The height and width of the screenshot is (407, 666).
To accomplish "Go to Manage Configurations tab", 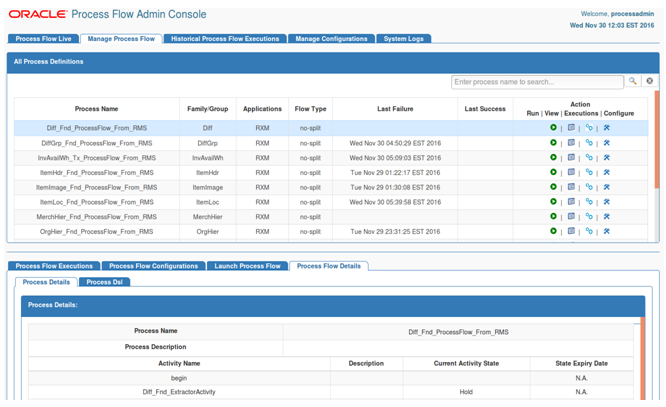I will click(331, 39).
